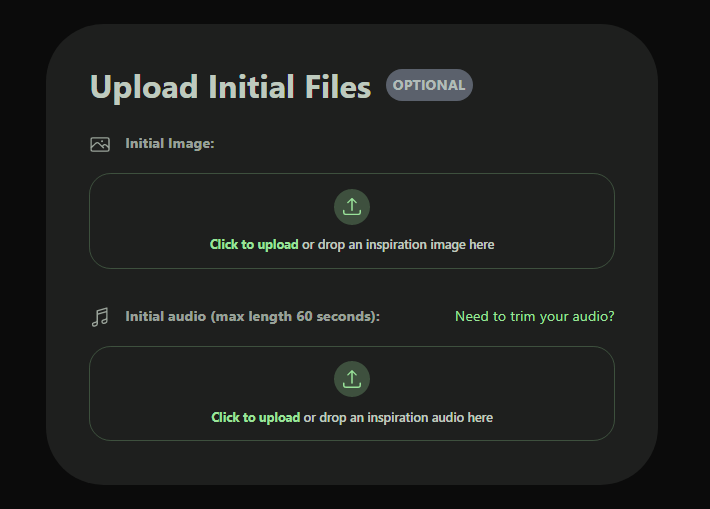Open the "Need to trim your audio?" link
Screen dimensions: 710x509
534,317
